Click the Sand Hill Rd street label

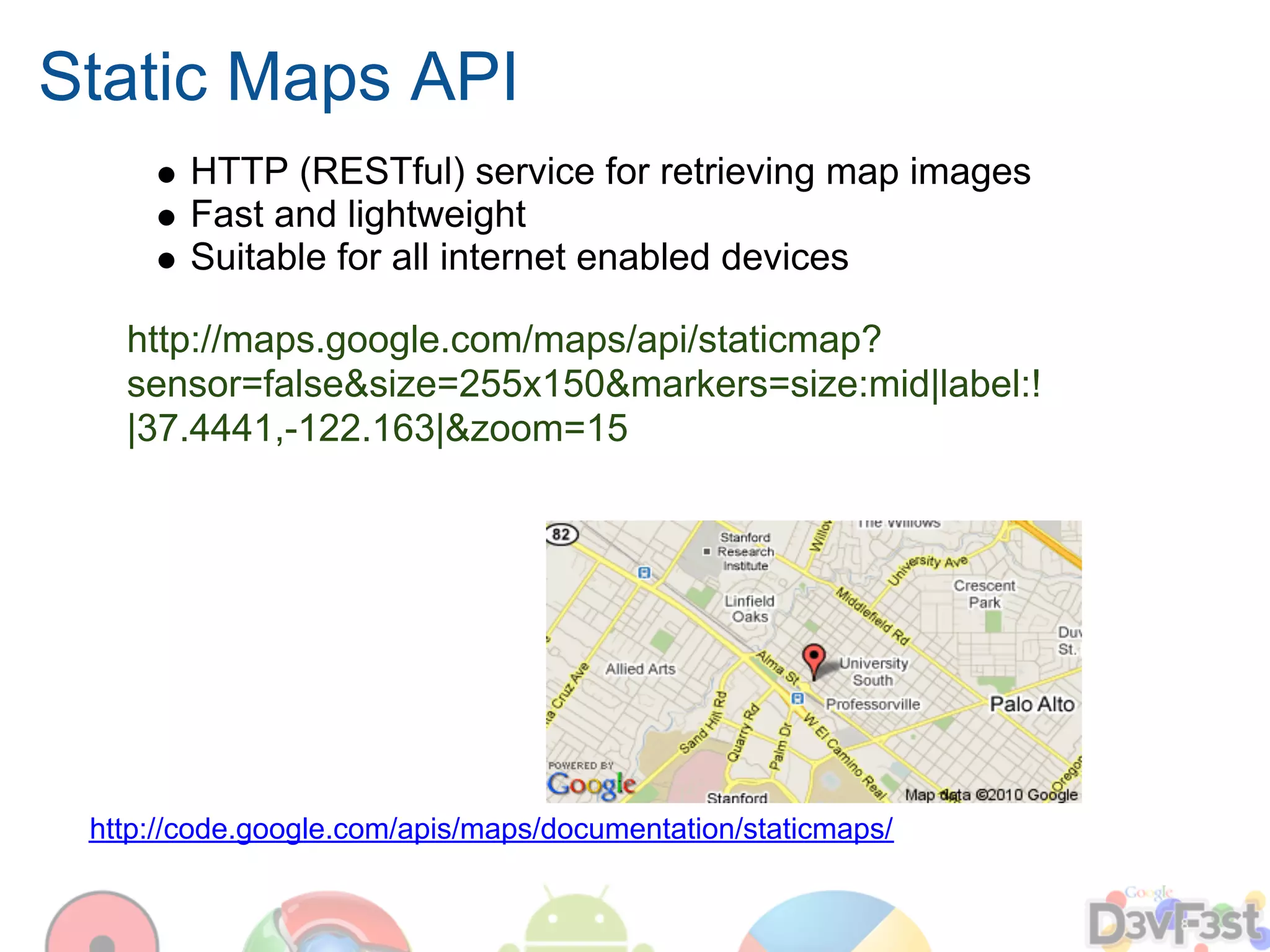coord(703,723)
